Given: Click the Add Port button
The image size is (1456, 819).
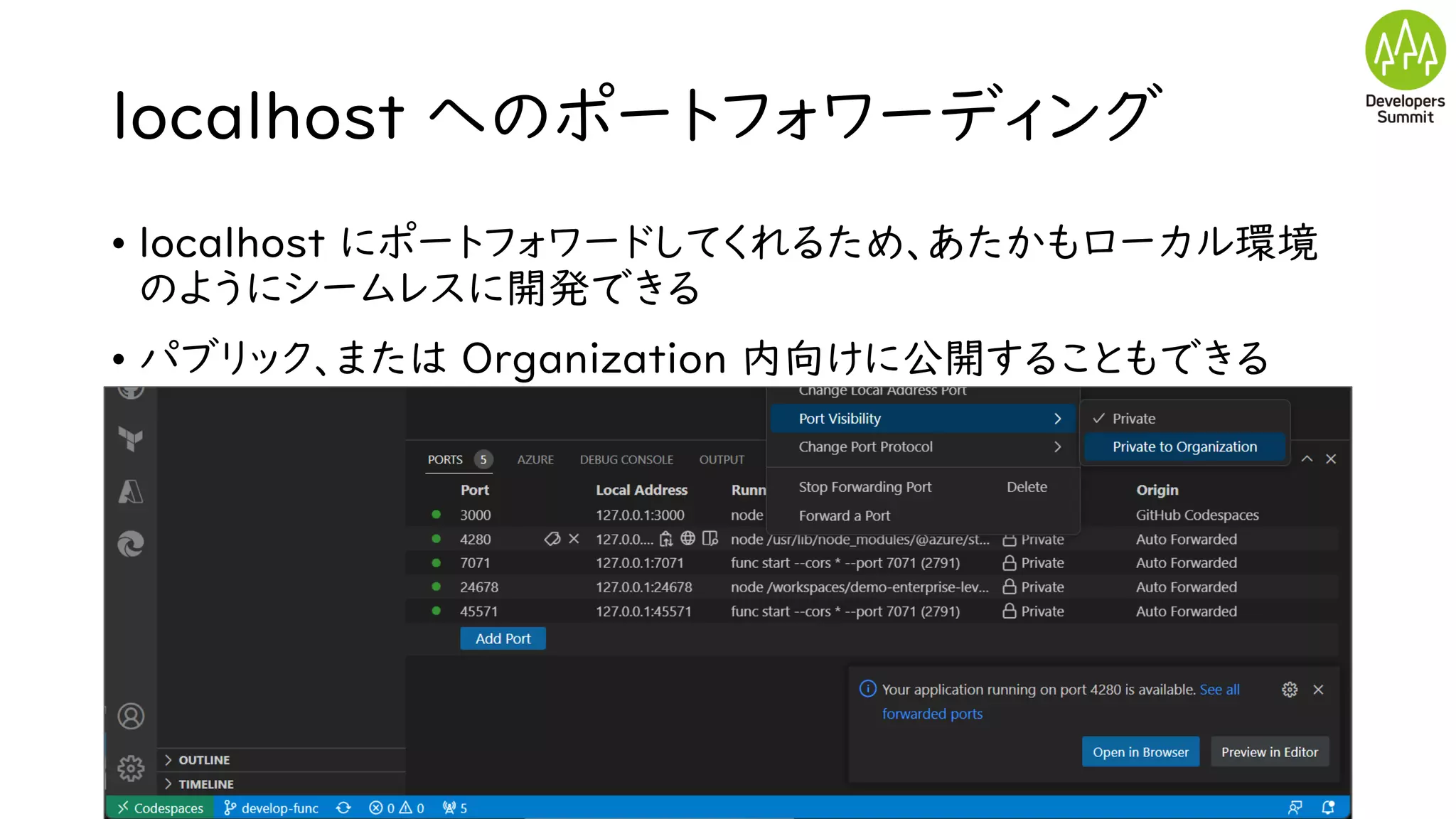Looking at the screenshot, I should coord(503,638).
